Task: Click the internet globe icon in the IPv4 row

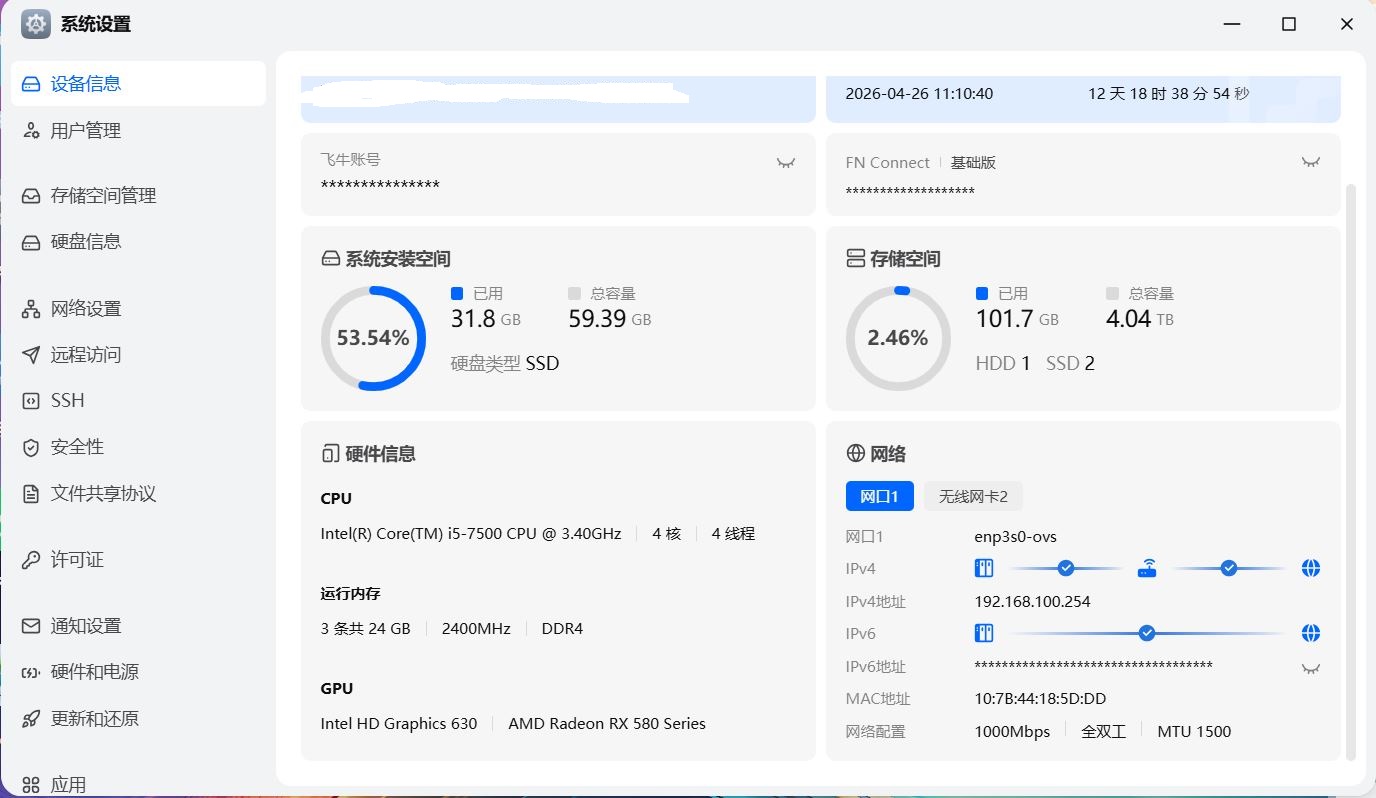Action: [1311, 569]
